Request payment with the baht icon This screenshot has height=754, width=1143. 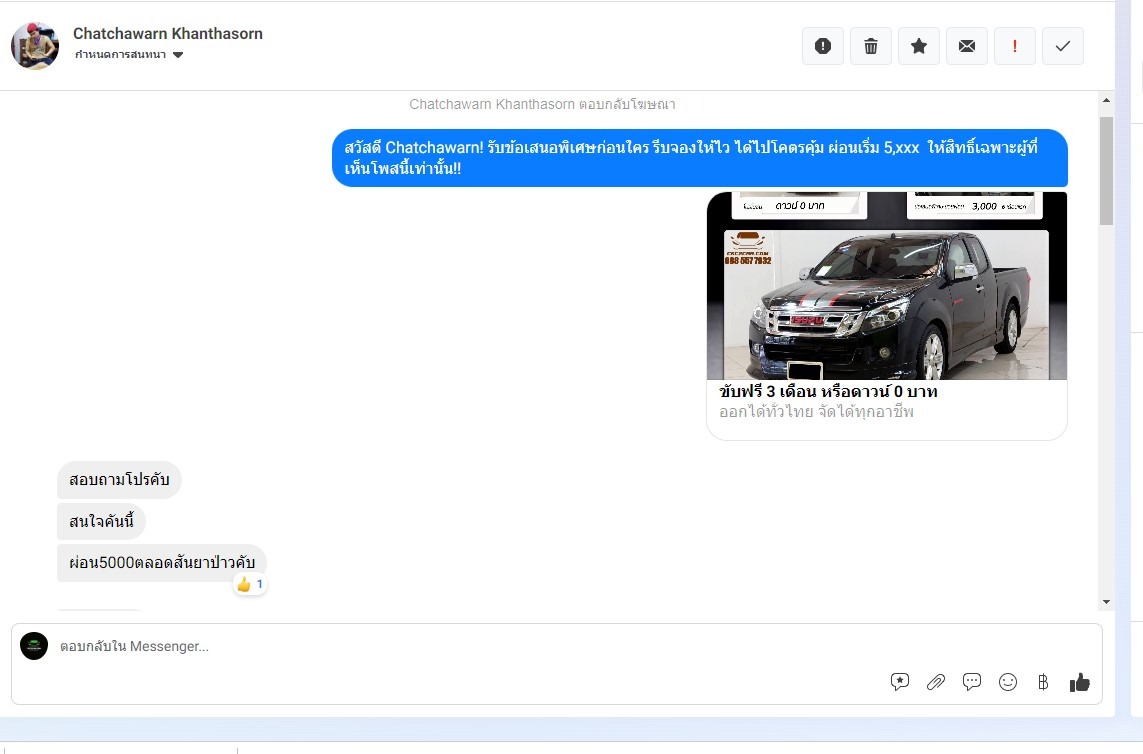point(1043,682)
